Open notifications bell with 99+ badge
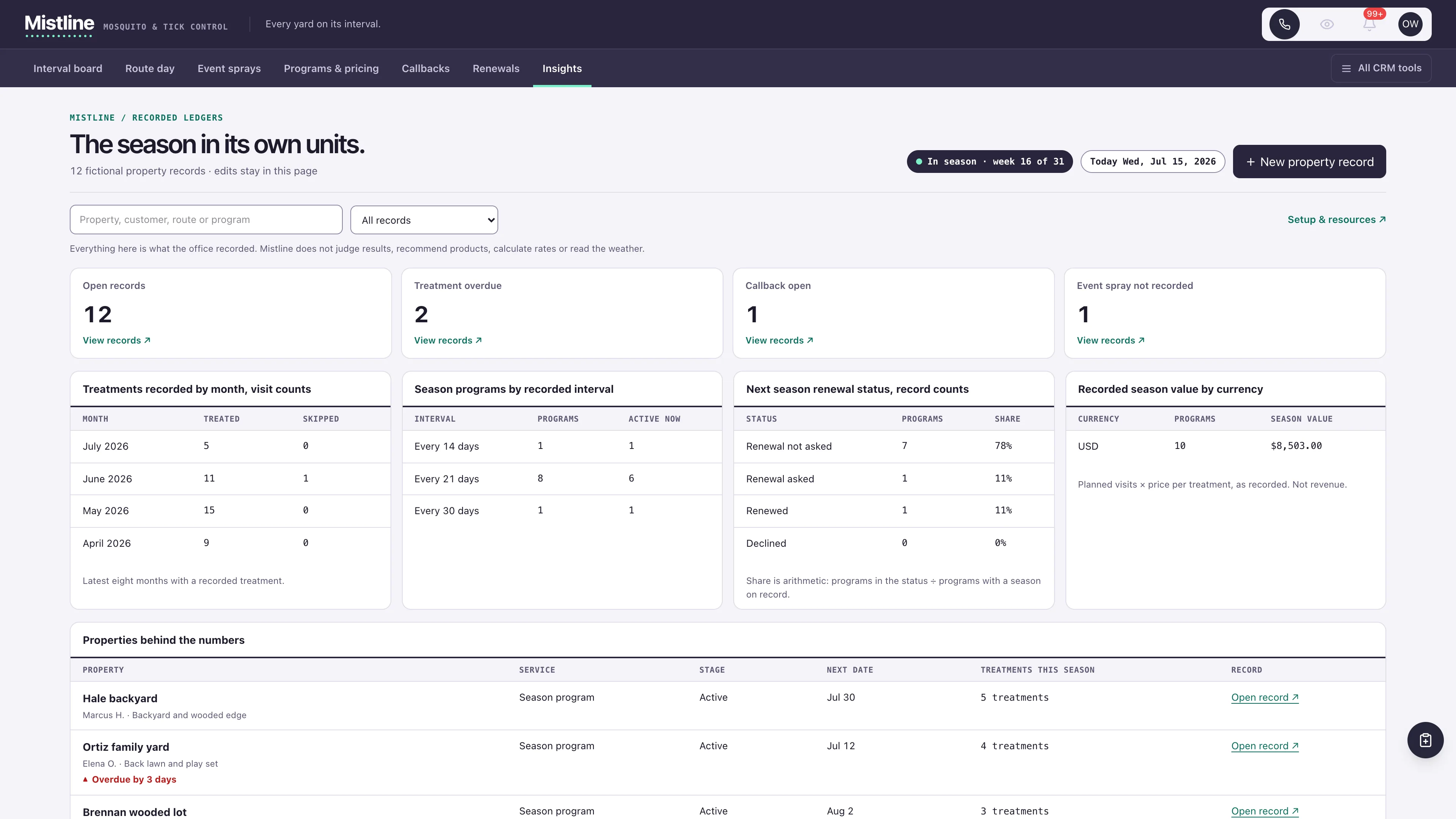This screenshot has width=1456, height=819. tap(1369, 24)
